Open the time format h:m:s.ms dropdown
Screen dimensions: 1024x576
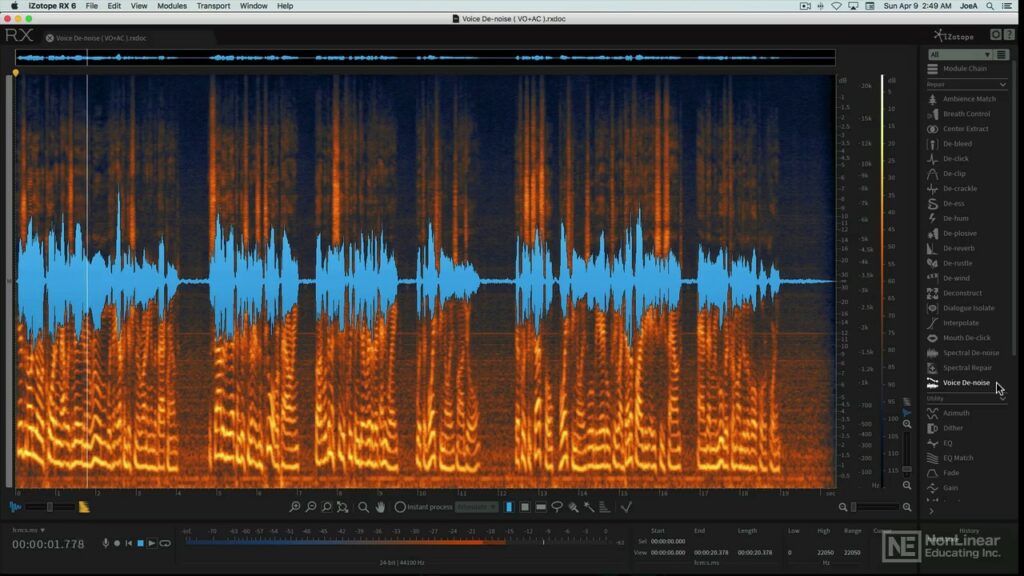29,530
